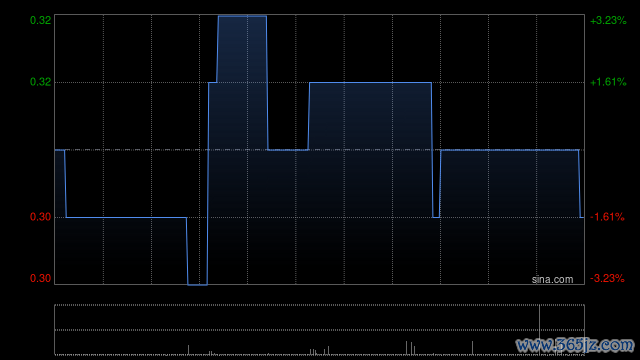Click the upper red 0.30 price label
Viewport: 640px width, 360px height.
[x=40, y=217]
